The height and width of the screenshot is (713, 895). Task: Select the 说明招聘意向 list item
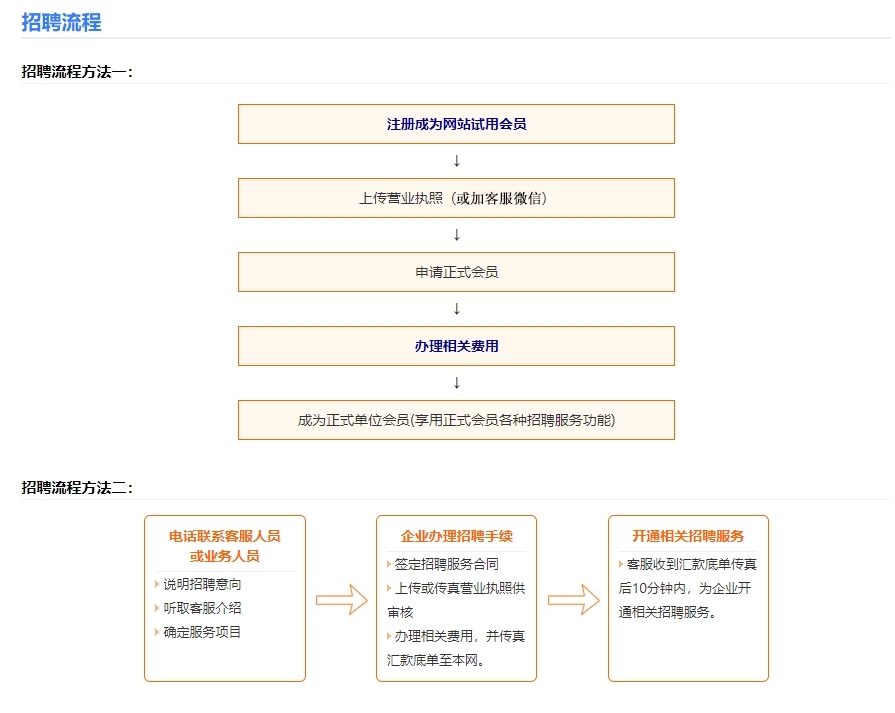(202, 584)
